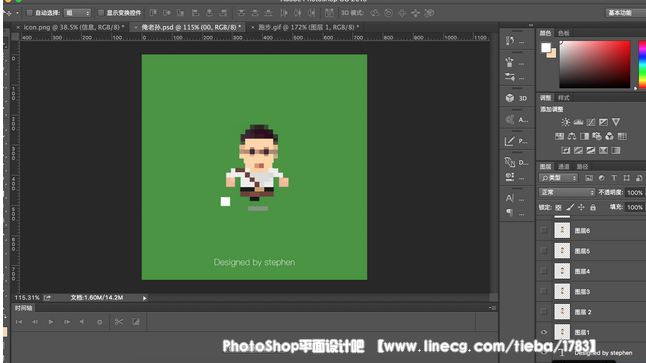Screen dimensions: 646x363
Task: Add a Levels adjustment
Action: [x=578, y=122]
